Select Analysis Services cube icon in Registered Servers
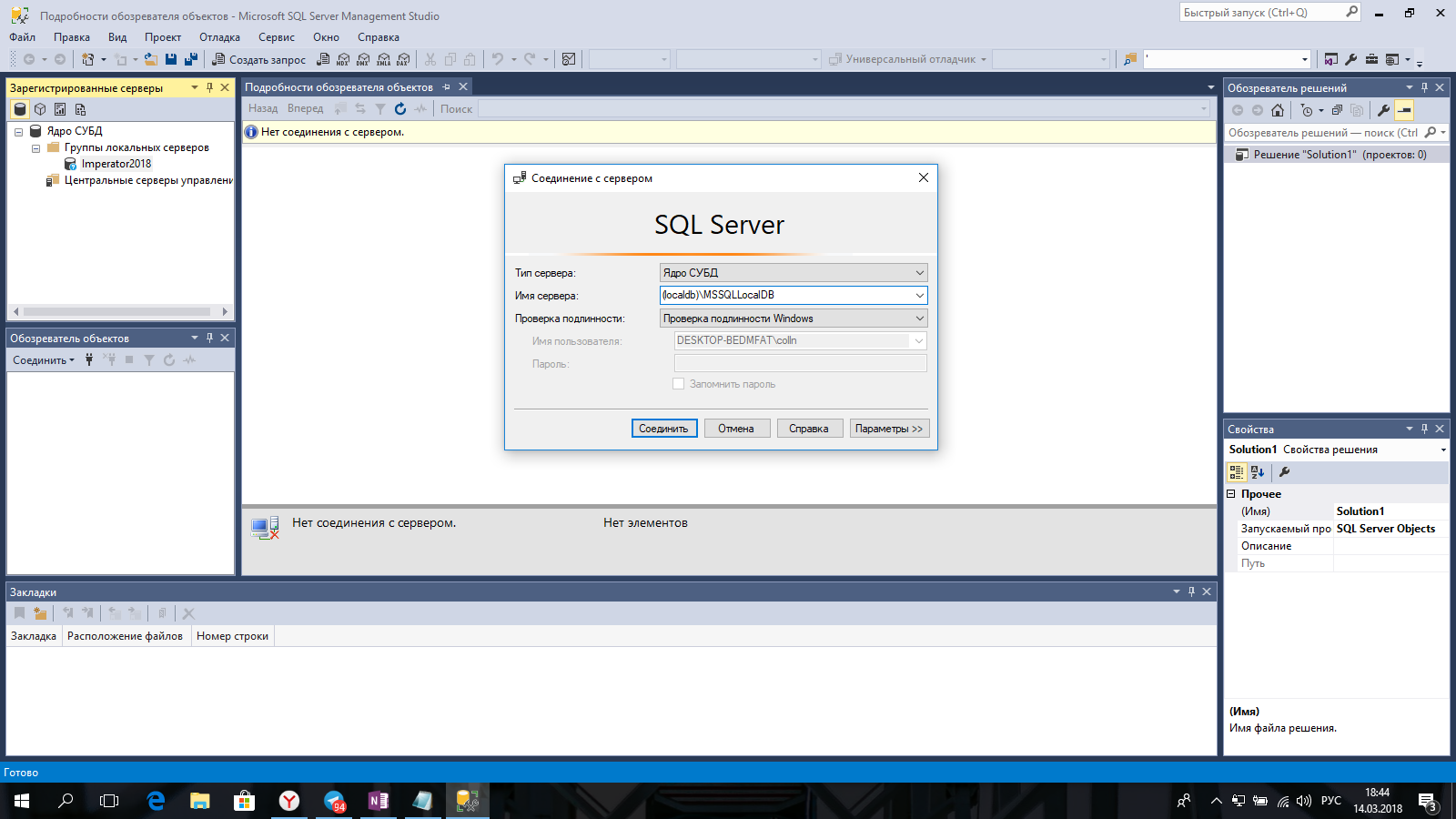The width and height of the screenshot is (1456, 819). tap(40, 109)
